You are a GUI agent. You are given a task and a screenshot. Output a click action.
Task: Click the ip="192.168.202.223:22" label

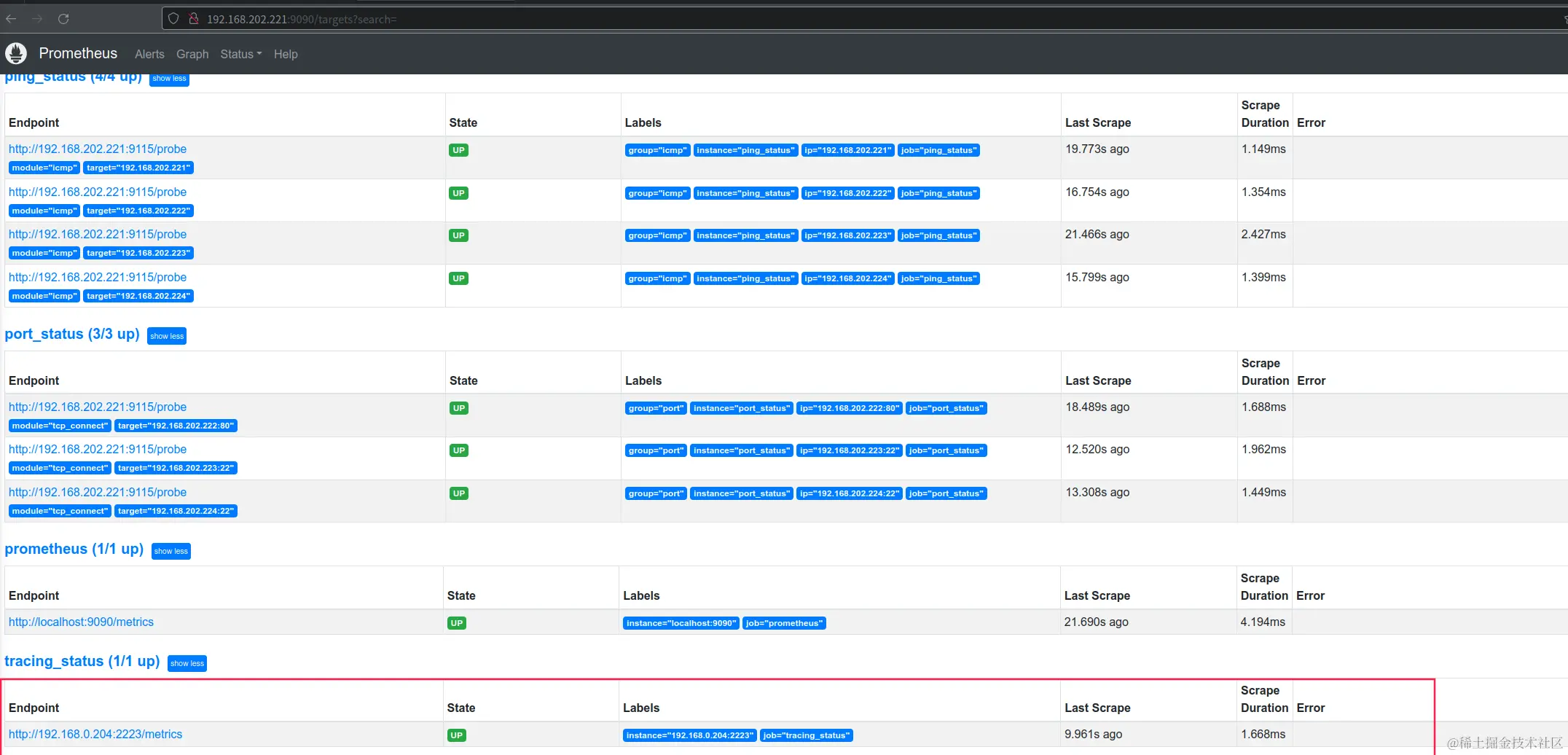point(850,450)
